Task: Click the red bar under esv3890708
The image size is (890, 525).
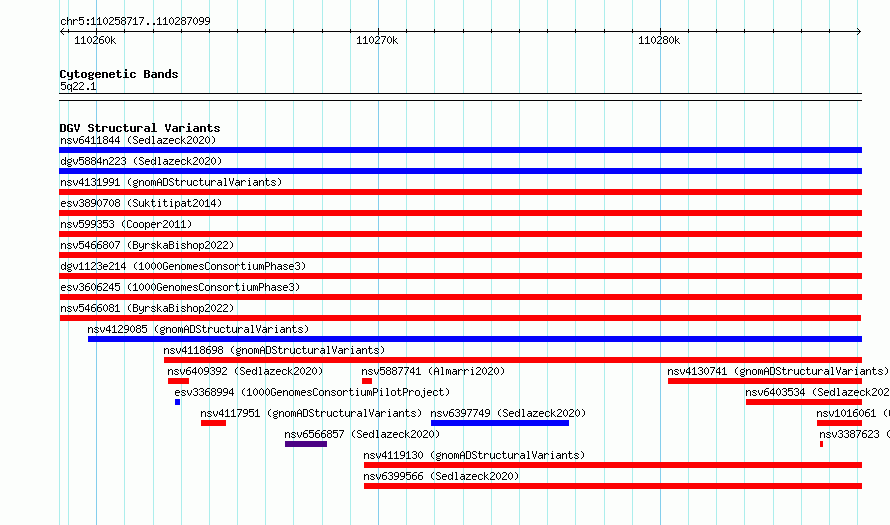Action: click(x=460, y=213)
